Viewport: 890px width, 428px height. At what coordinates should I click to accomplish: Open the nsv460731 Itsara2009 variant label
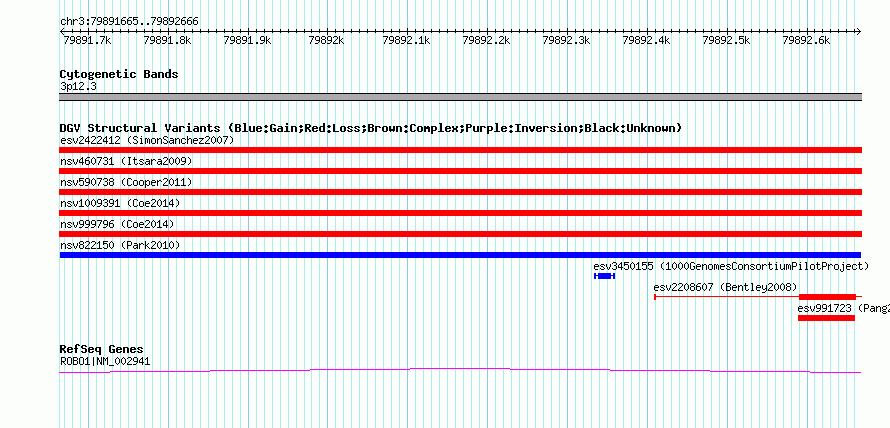[126, 161]
